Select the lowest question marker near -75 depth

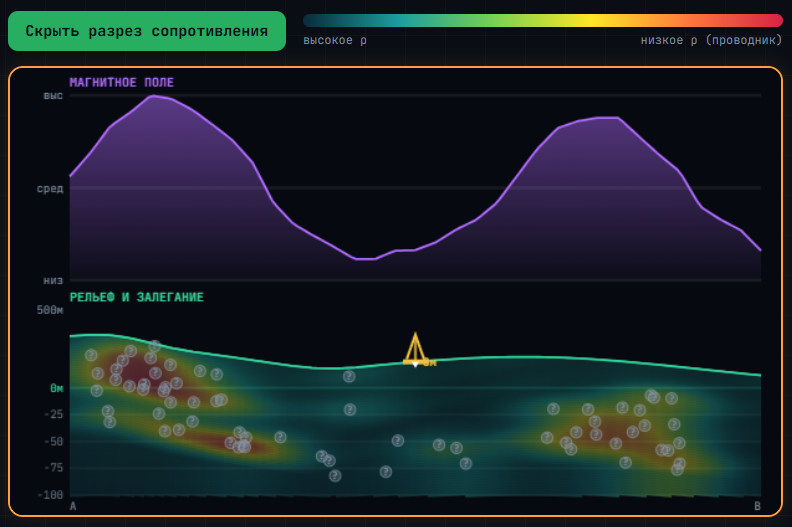pos(335,475)
